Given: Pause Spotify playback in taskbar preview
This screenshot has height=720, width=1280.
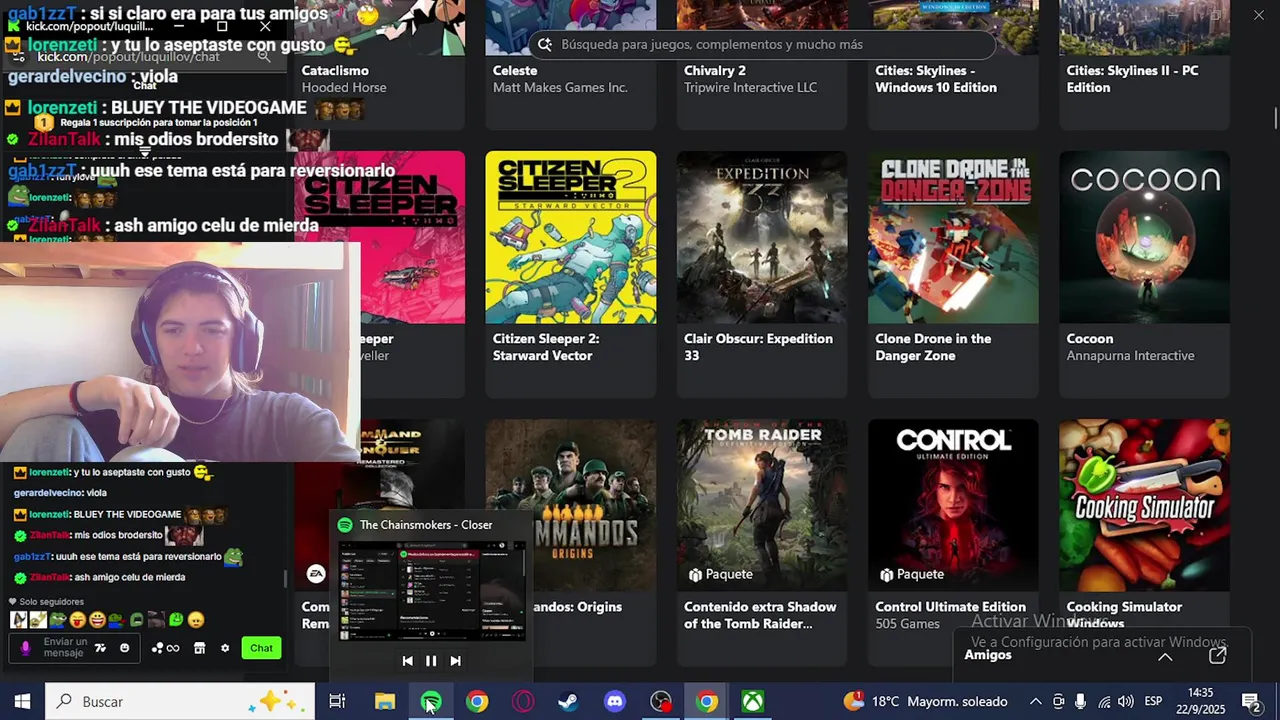Looking at the screenshot, I should [x=431, y=661].
